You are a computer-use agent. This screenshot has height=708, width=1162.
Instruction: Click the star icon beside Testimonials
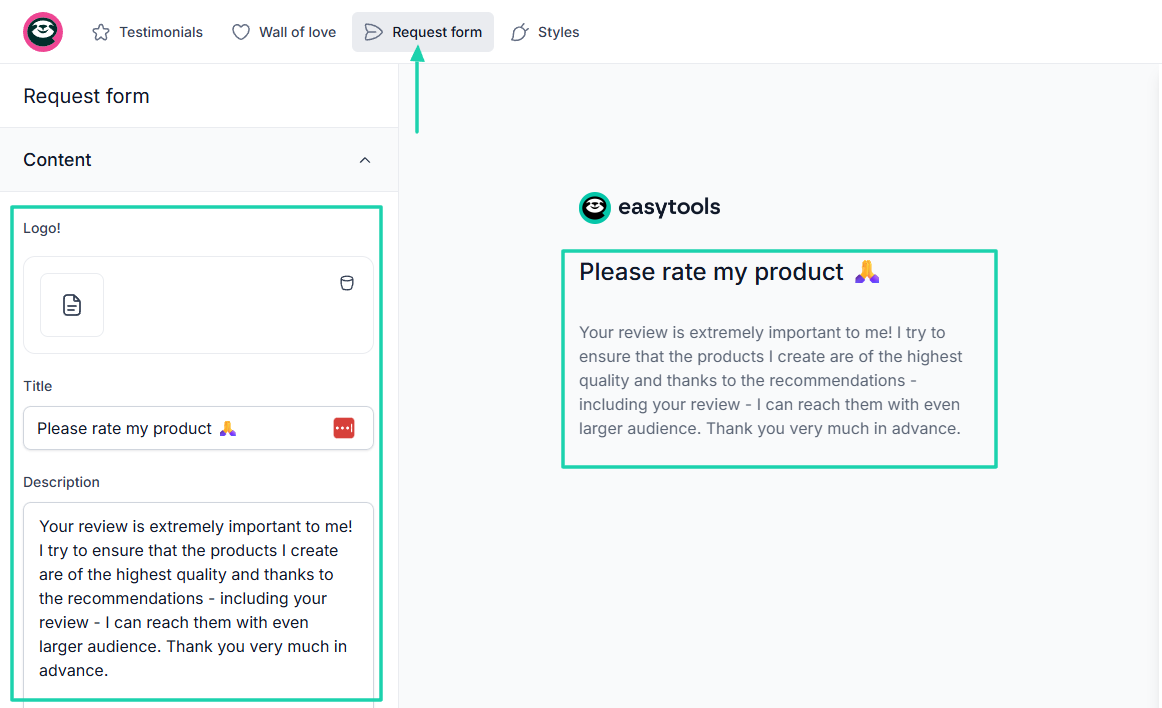pyautogui.click(x=101, y=32)
